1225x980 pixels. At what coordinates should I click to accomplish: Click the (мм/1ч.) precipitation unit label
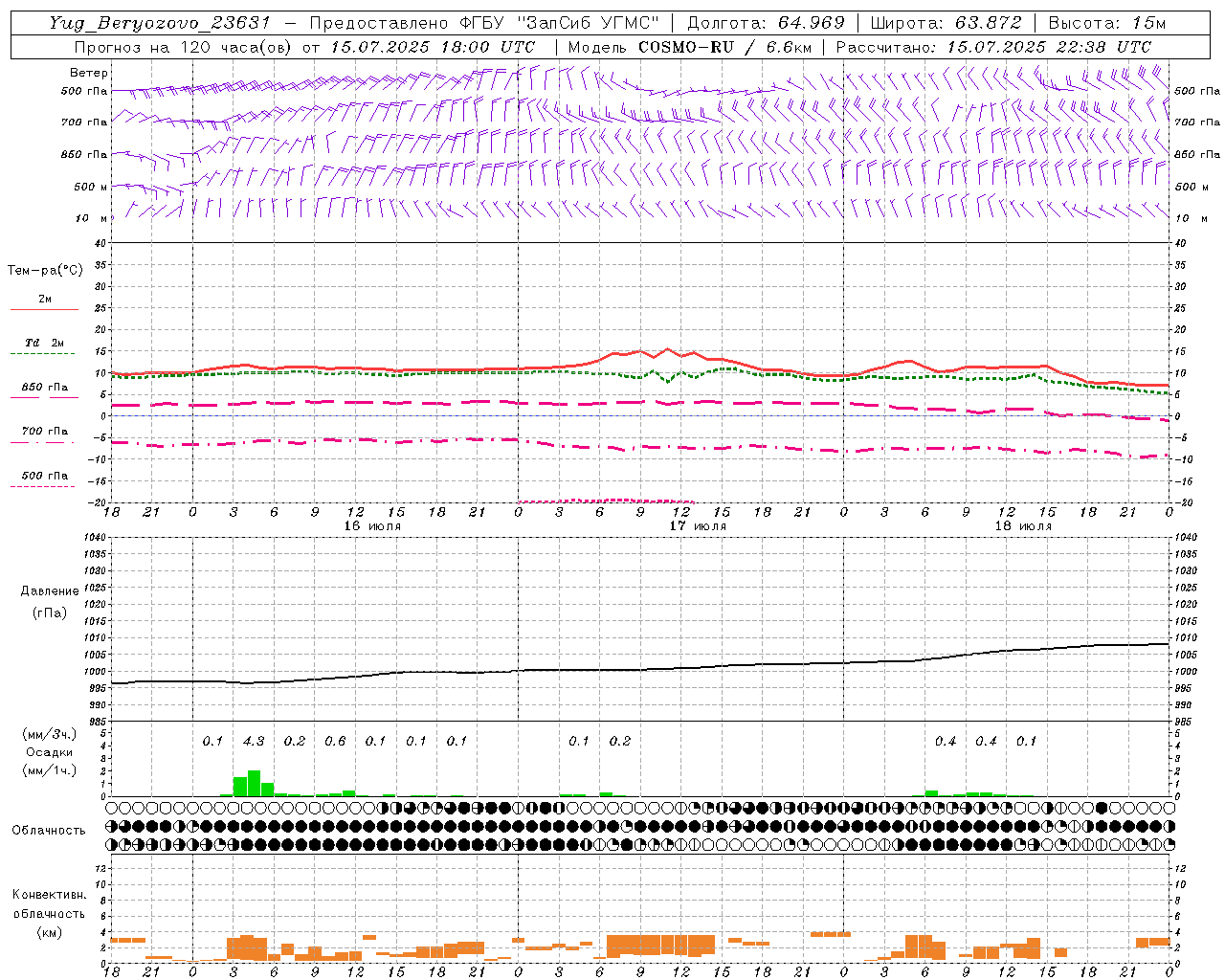(49, 770)
